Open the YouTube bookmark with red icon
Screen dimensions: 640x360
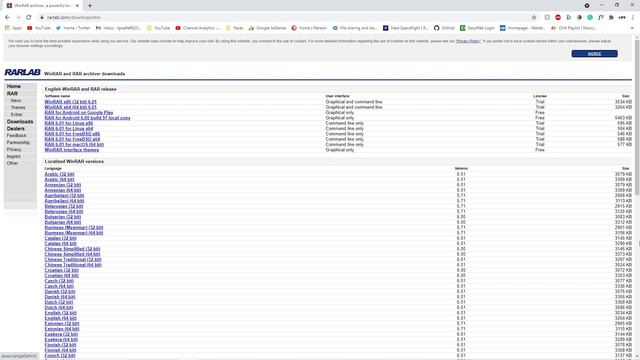[x=39, y=28]
